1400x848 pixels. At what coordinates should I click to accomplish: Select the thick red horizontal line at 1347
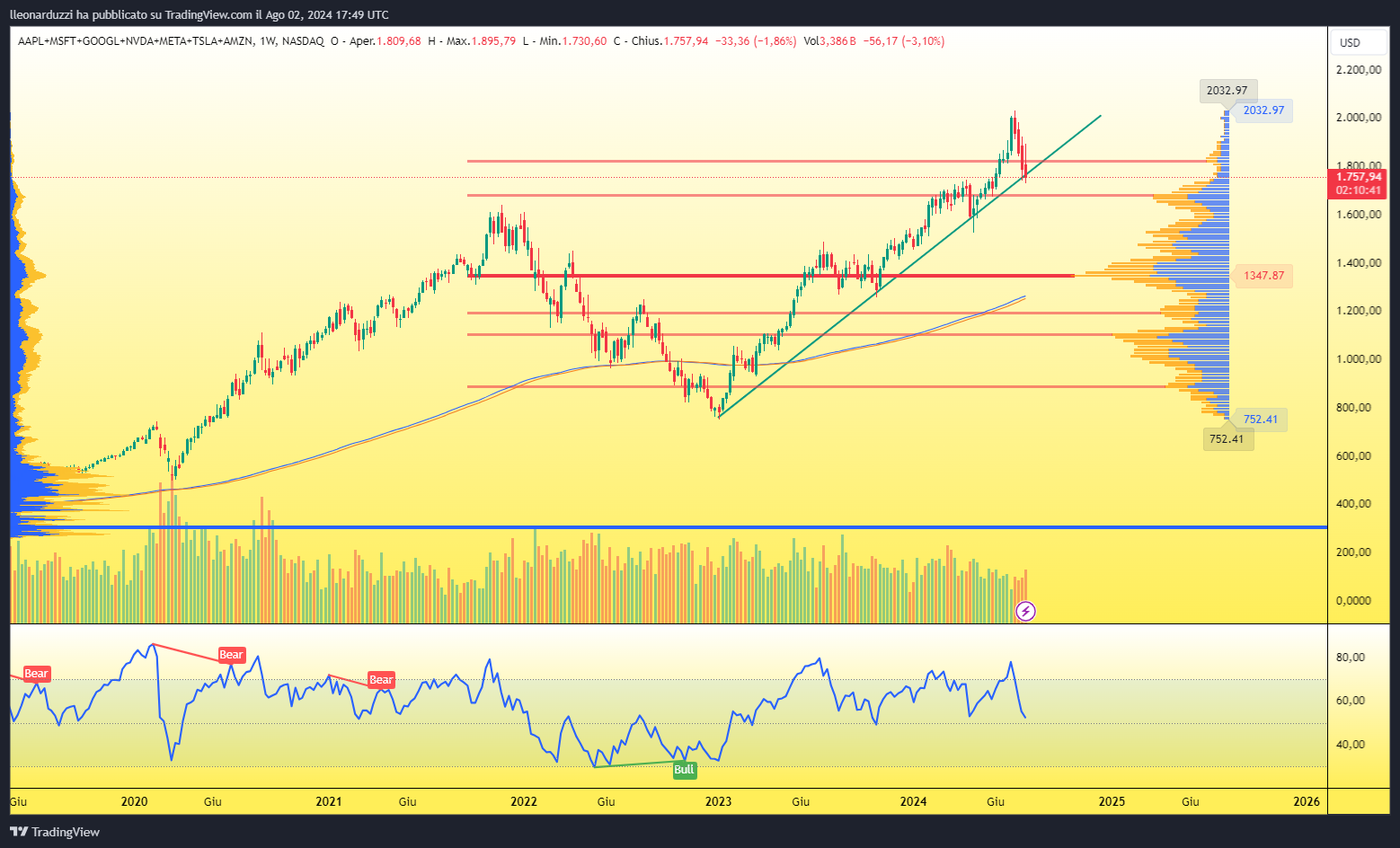[771, 276]
